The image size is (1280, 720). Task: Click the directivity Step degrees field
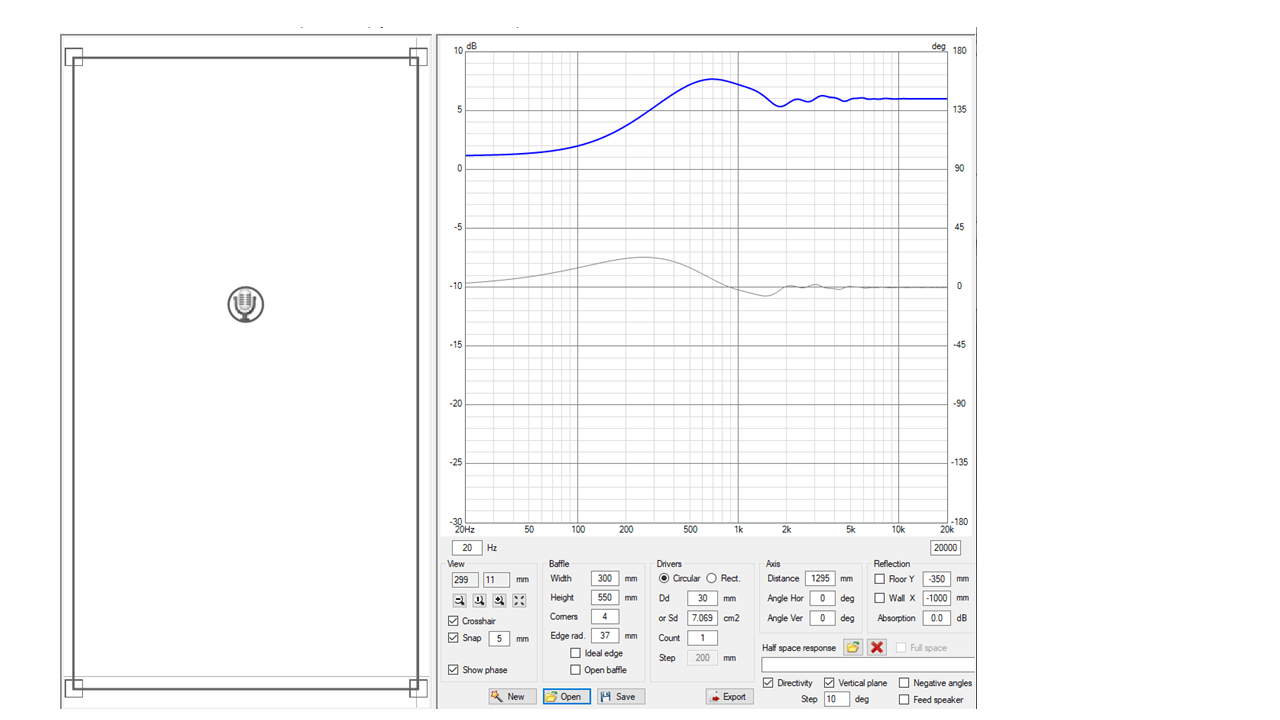(x=837, y=699)
